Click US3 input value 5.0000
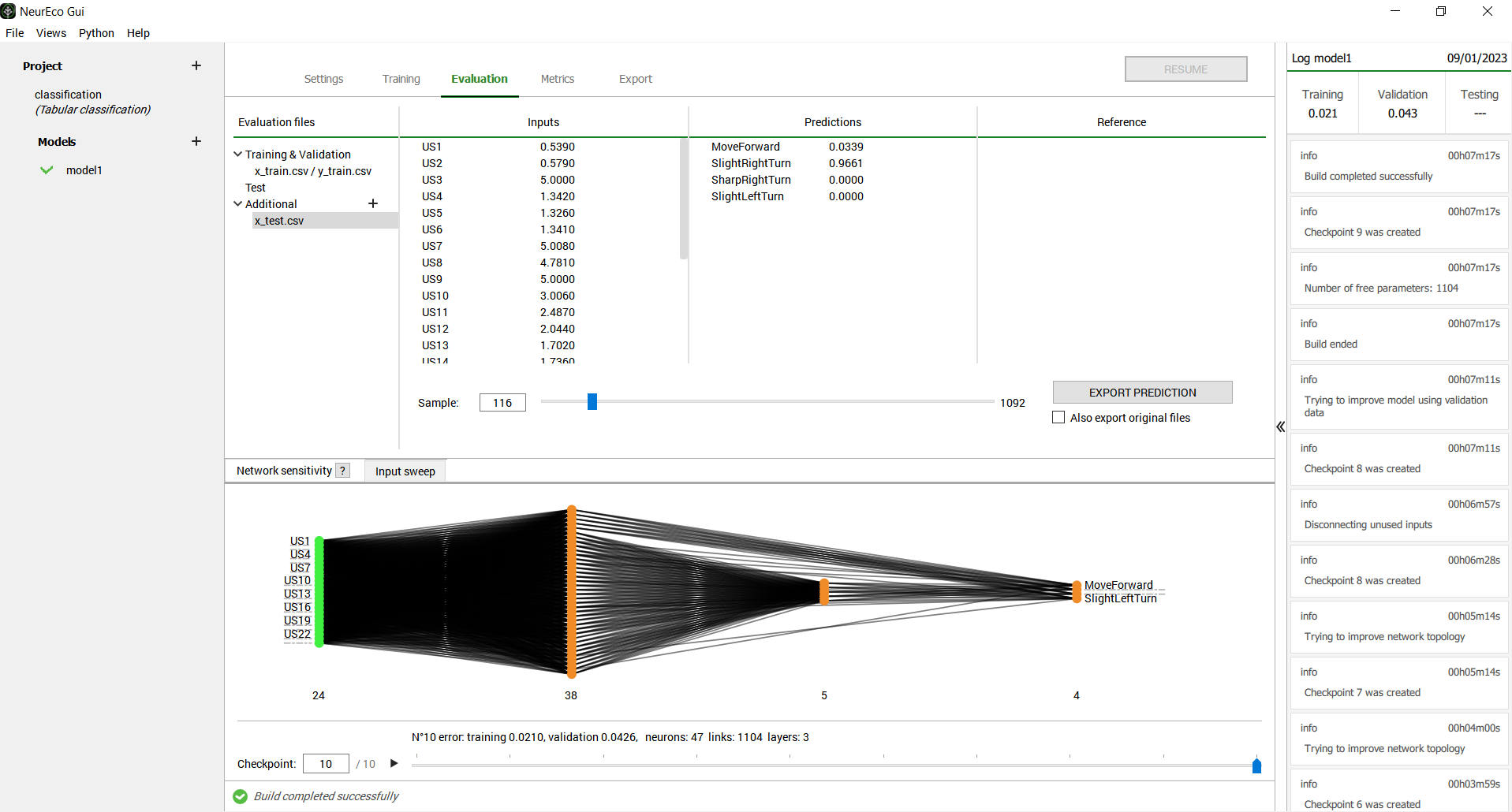The image size is (1512, 812). click(558, 180)
